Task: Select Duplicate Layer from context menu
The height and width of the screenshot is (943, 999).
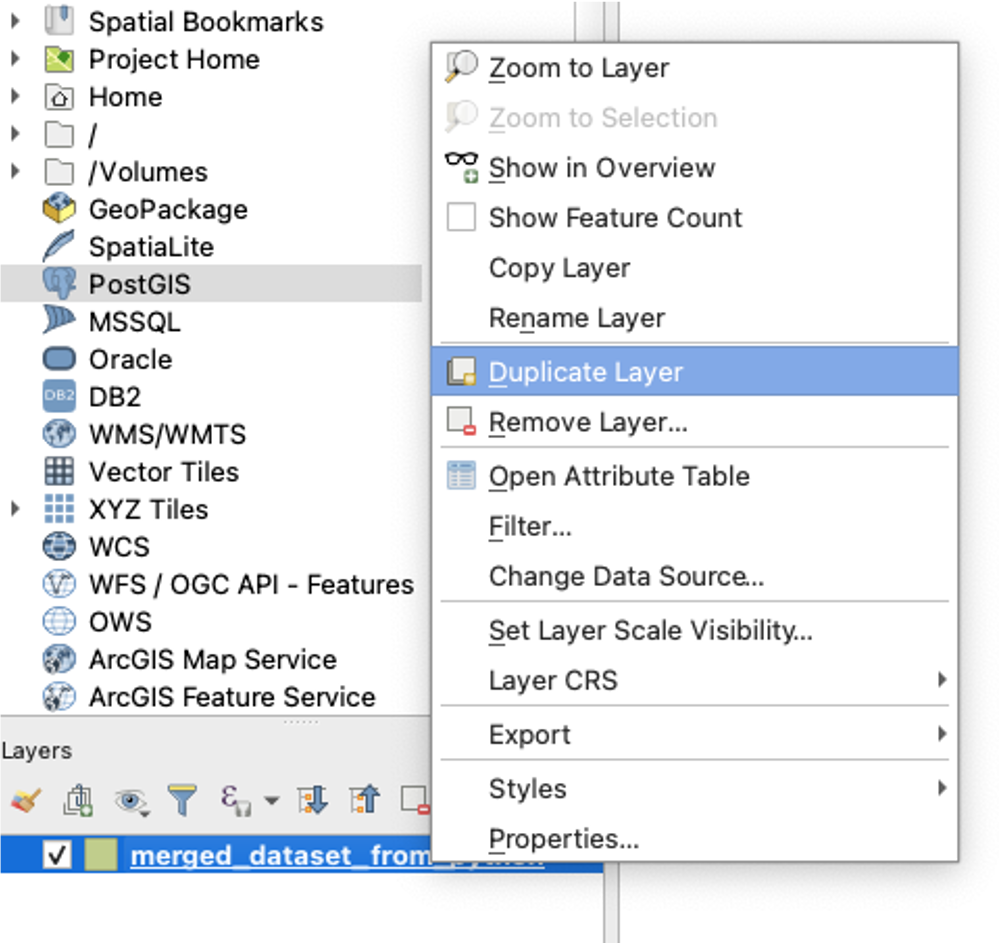Action: (584, 371)
